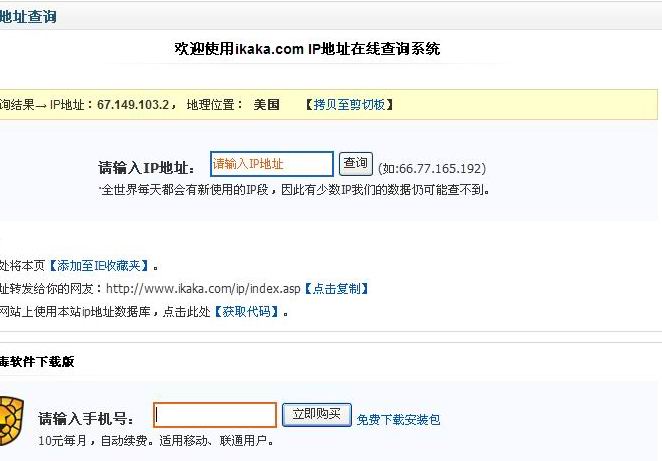
Task: Click the 美国 location result text
Action: pyautogui.click(x=266, y=104)
